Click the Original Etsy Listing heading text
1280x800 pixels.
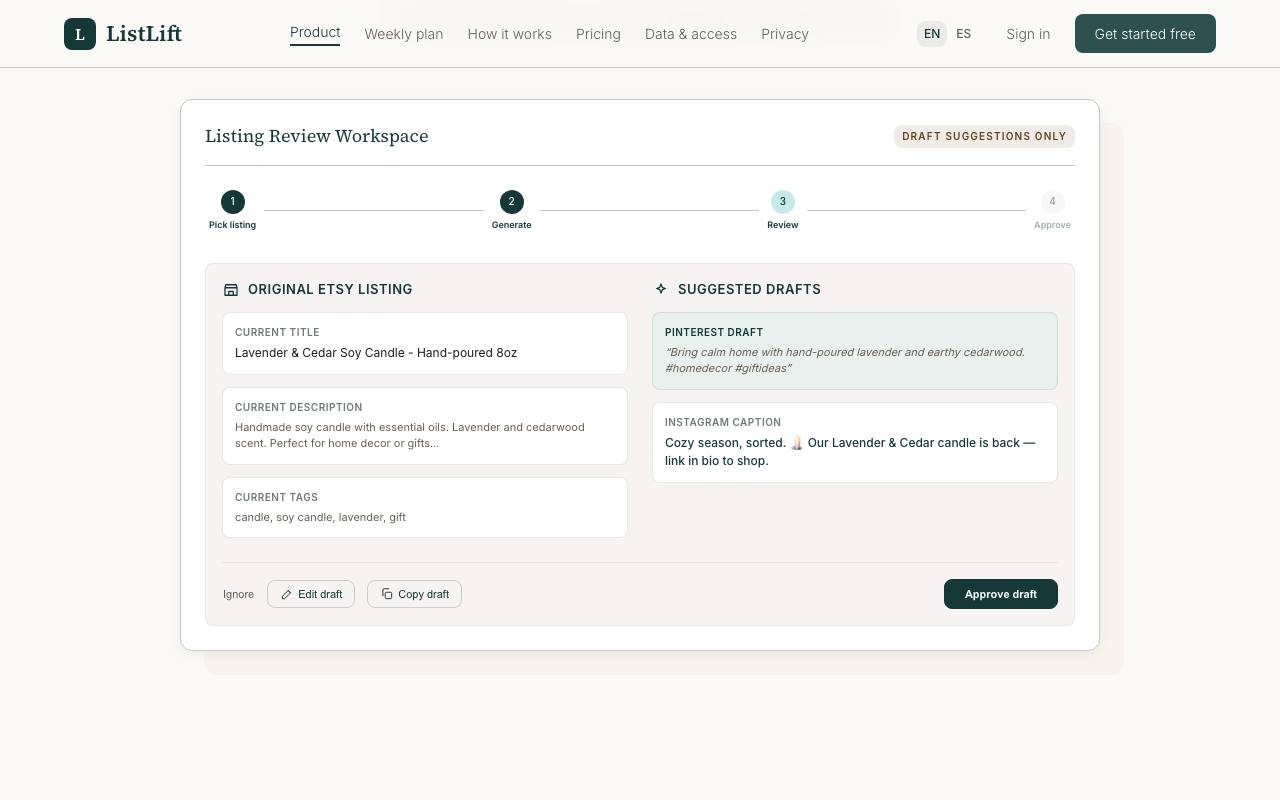330,289
